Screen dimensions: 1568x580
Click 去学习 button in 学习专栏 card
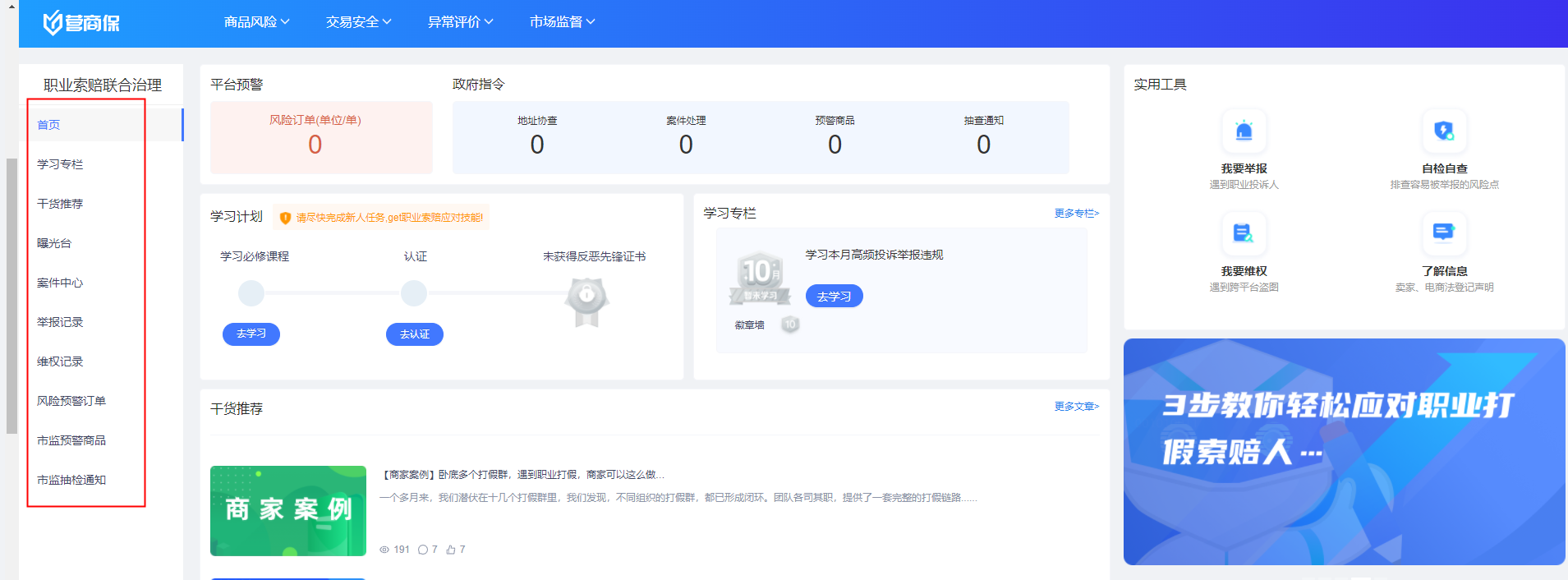[x=834, y=296]
